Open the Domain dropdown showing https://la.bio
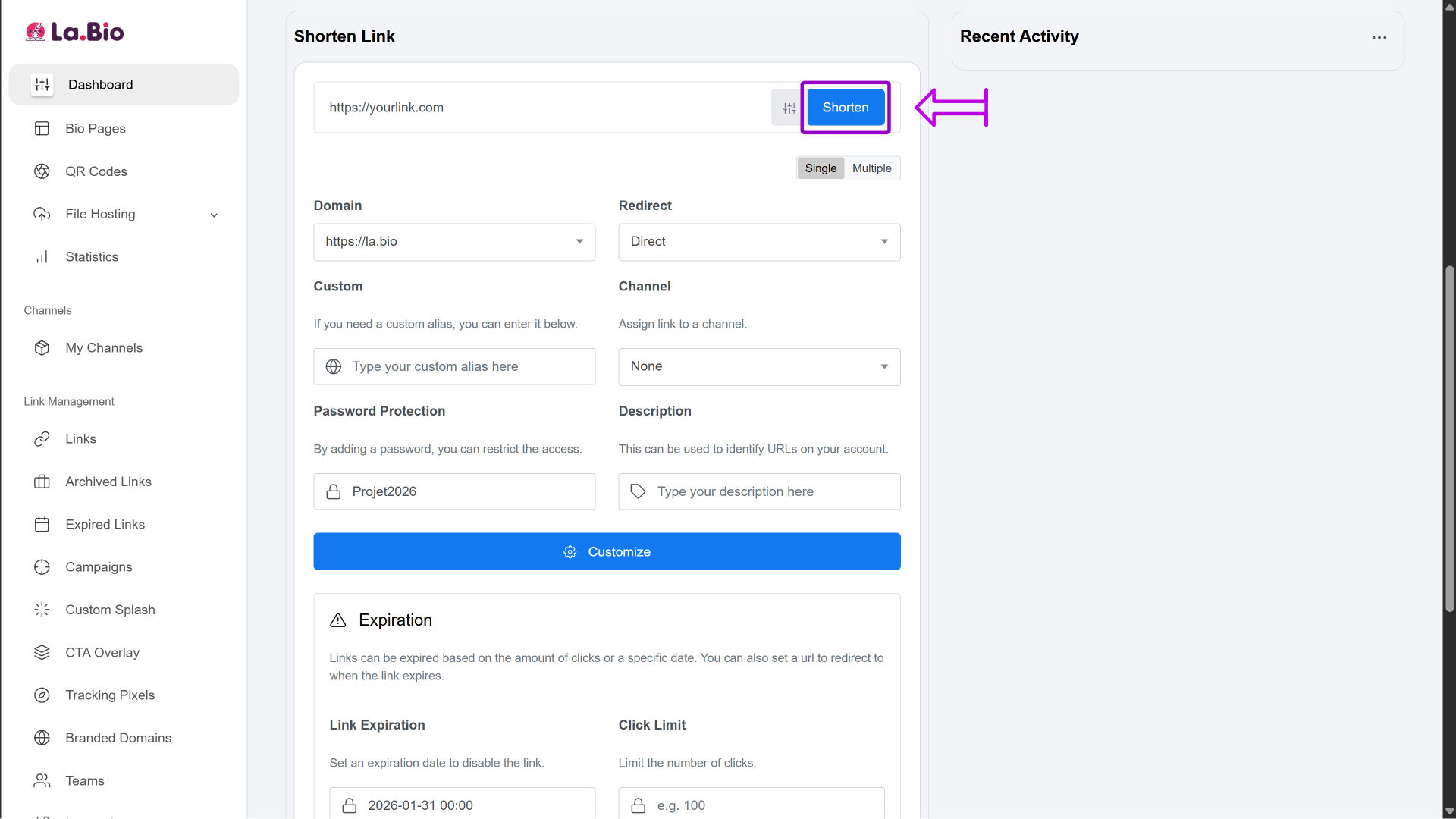 click(453, 242)
